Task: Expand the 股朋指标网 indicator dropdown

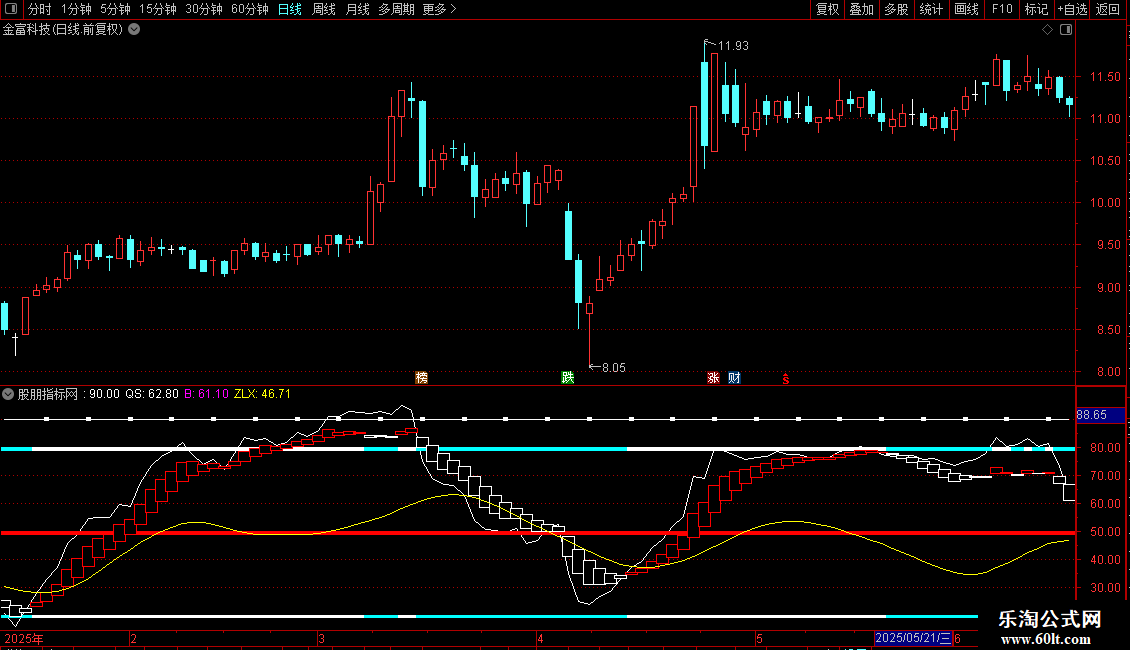Action: 8,394
